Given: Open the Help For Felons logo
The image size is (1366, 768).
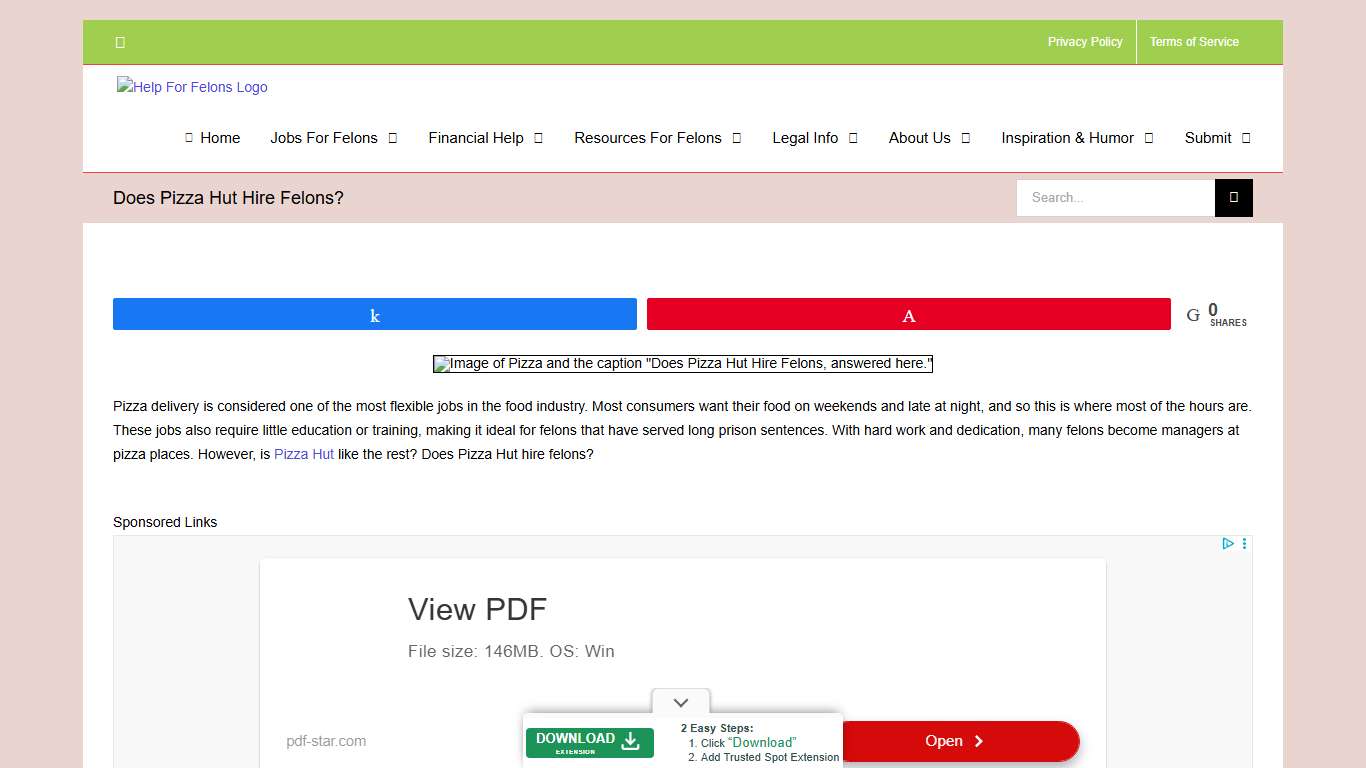Looking at the screenshot, I should [191, 87].
